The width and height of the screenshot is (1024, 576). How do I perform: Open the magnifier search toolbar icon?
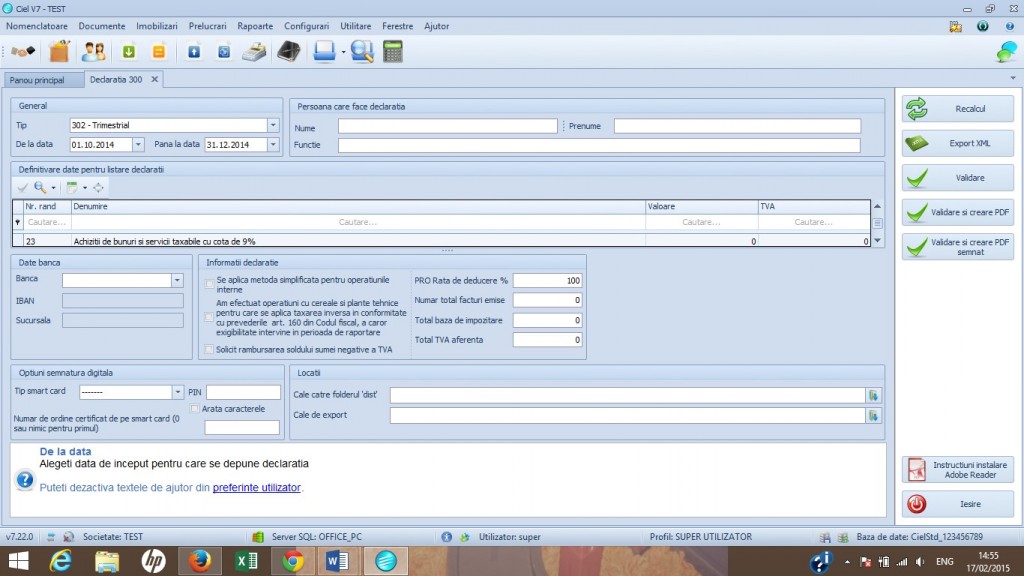click(362, 51)
